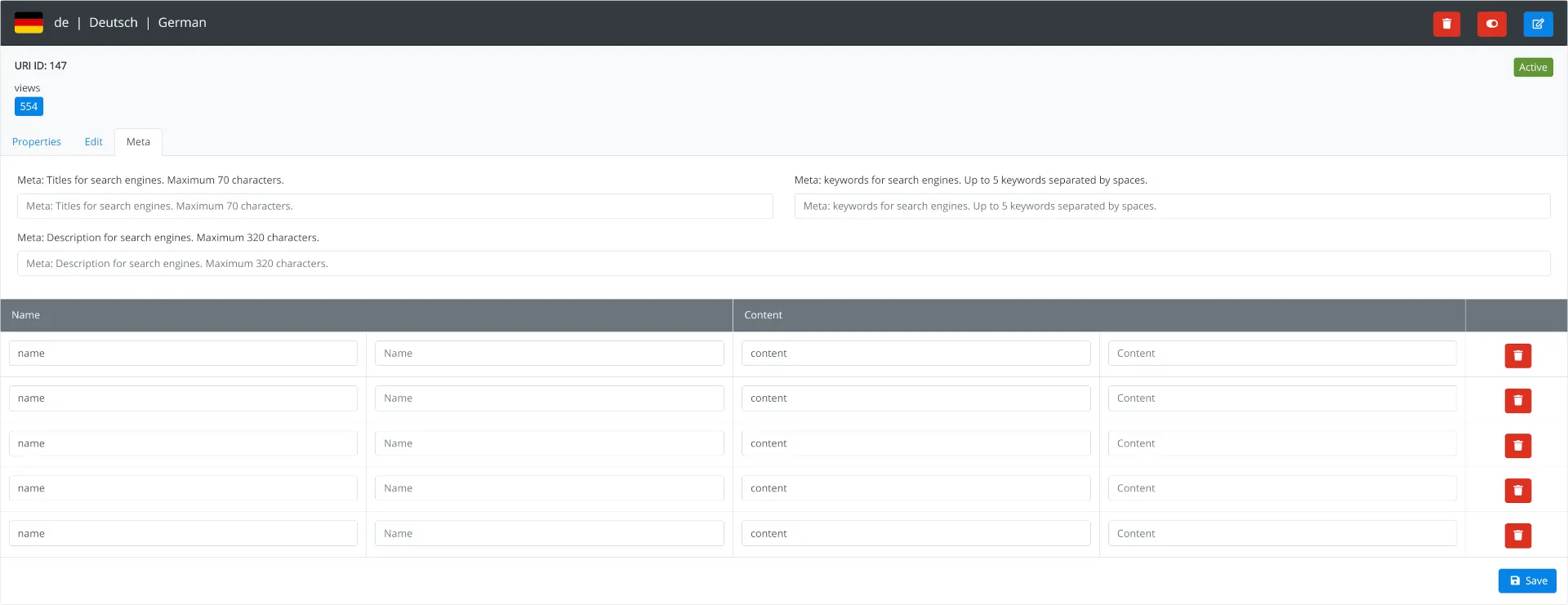Click the fourth row Name placeholder field
The image size is (1568, 605).
coord(550,488)
